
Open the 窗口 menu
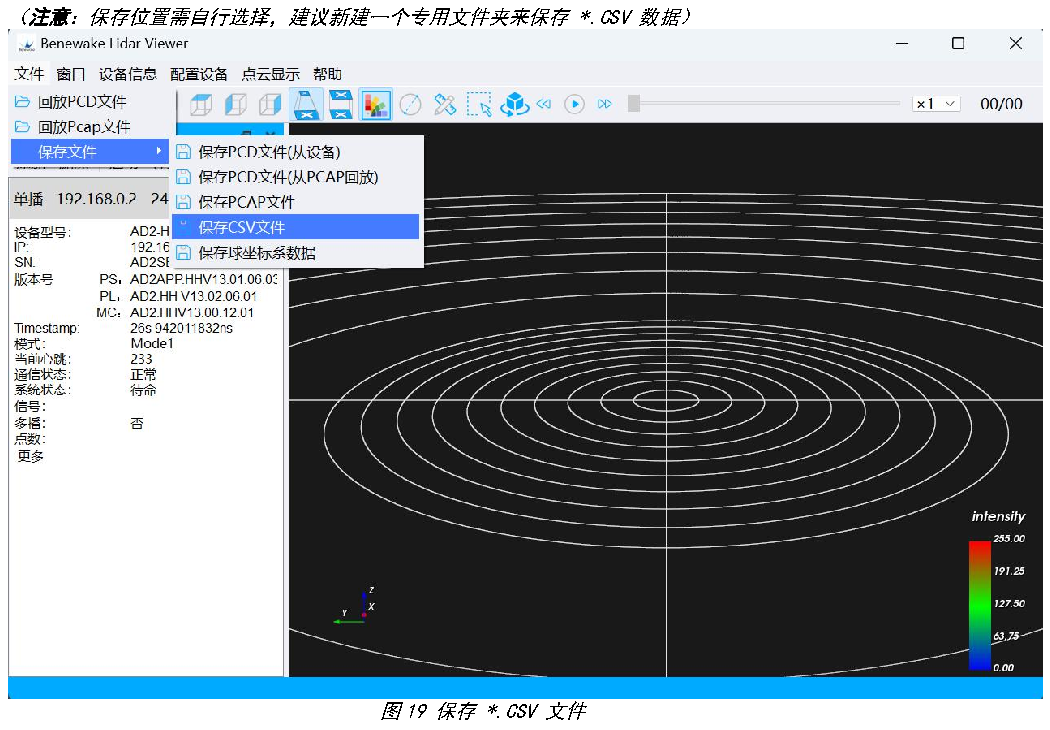(71, 74)
